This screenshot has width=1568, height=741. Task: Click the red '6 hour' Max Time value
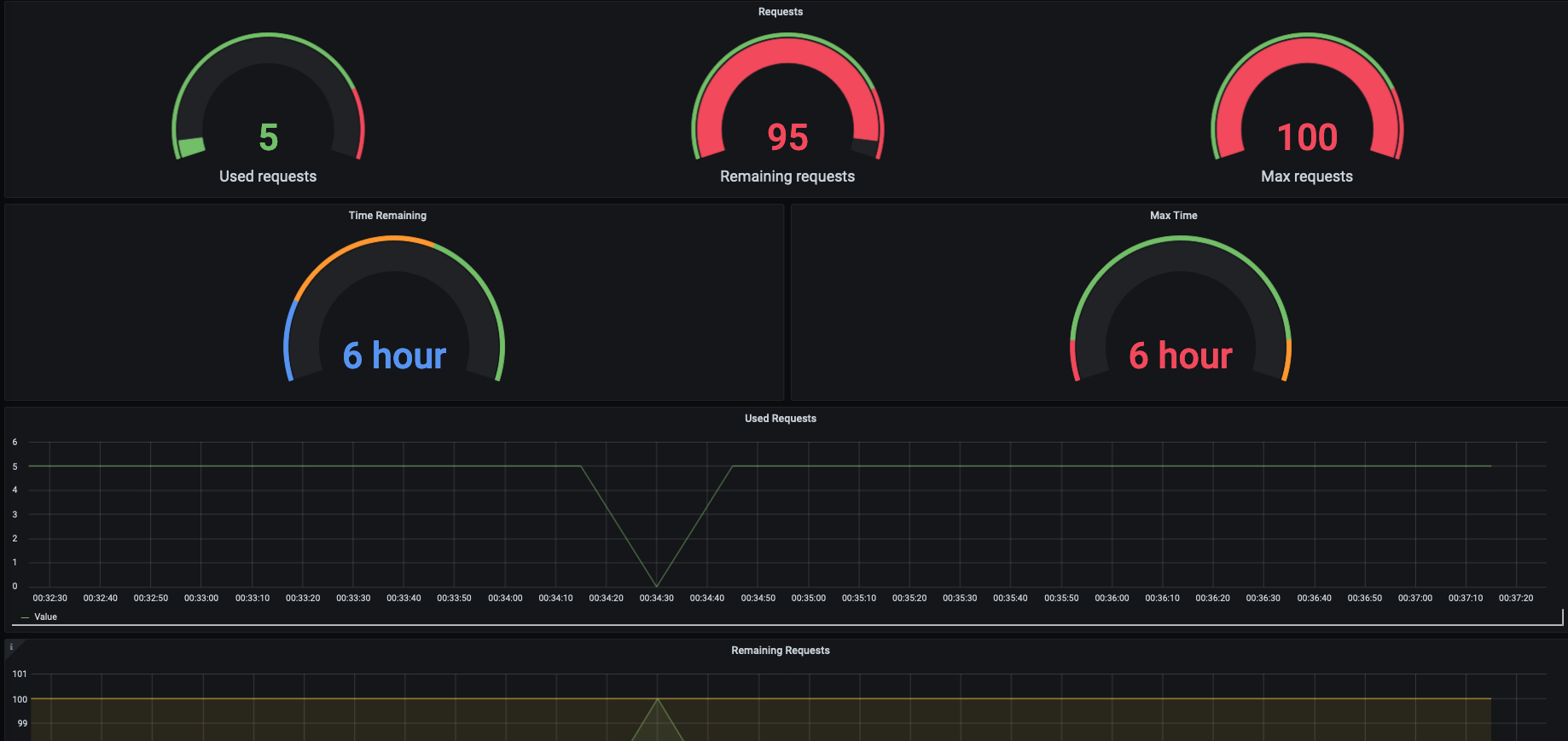1181,356
